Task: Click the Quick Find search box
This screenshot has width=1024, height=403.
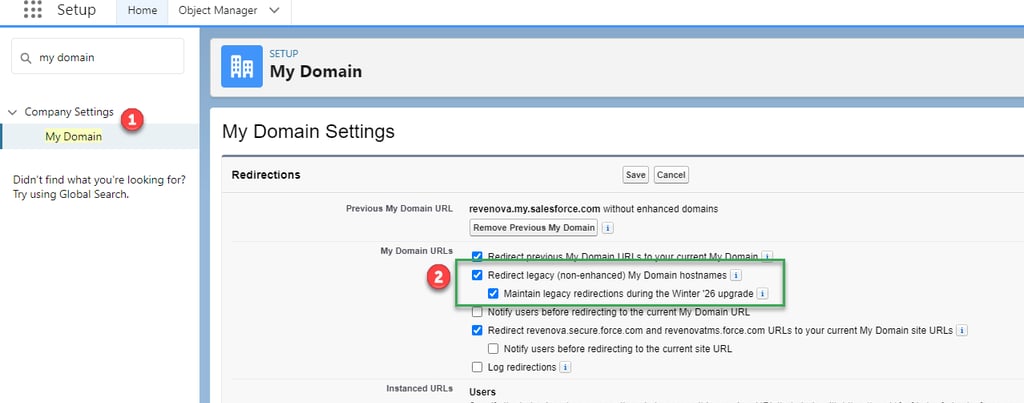Action: pyautogui.click(x=97, y=56)
